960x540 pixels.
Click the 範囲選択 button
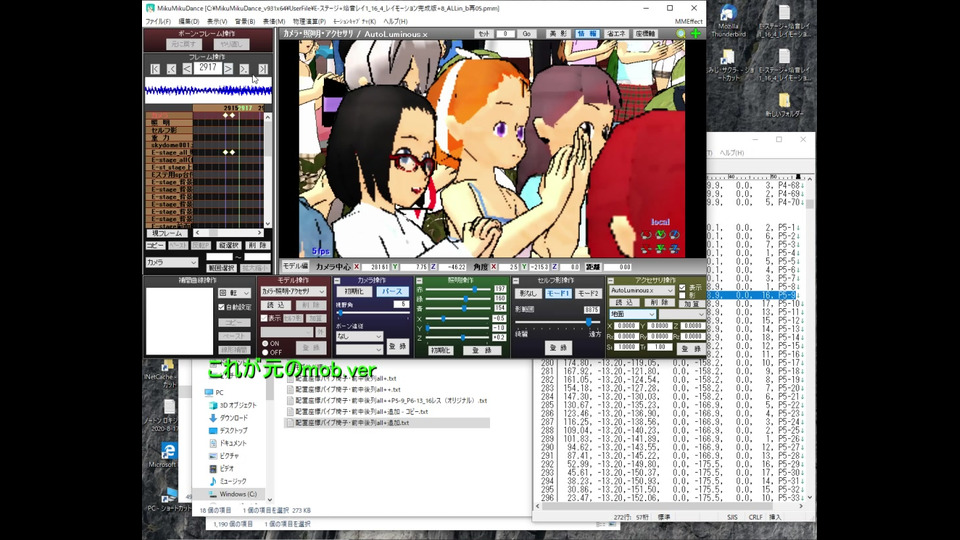(222, 268)
